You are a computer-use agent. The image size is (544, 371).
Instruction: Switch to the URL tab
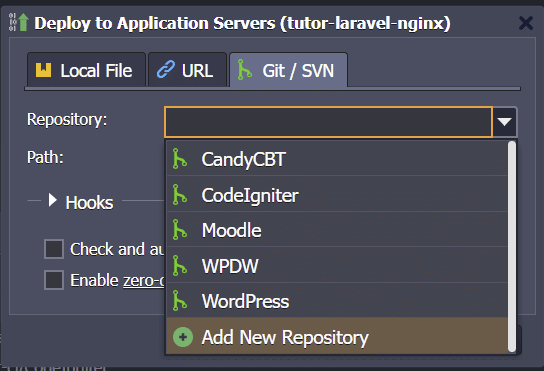187,70
